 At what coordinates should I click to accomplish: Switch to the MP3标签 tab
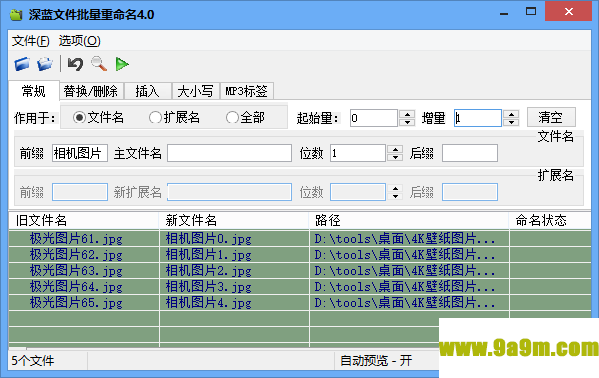(x=246, y=91)
